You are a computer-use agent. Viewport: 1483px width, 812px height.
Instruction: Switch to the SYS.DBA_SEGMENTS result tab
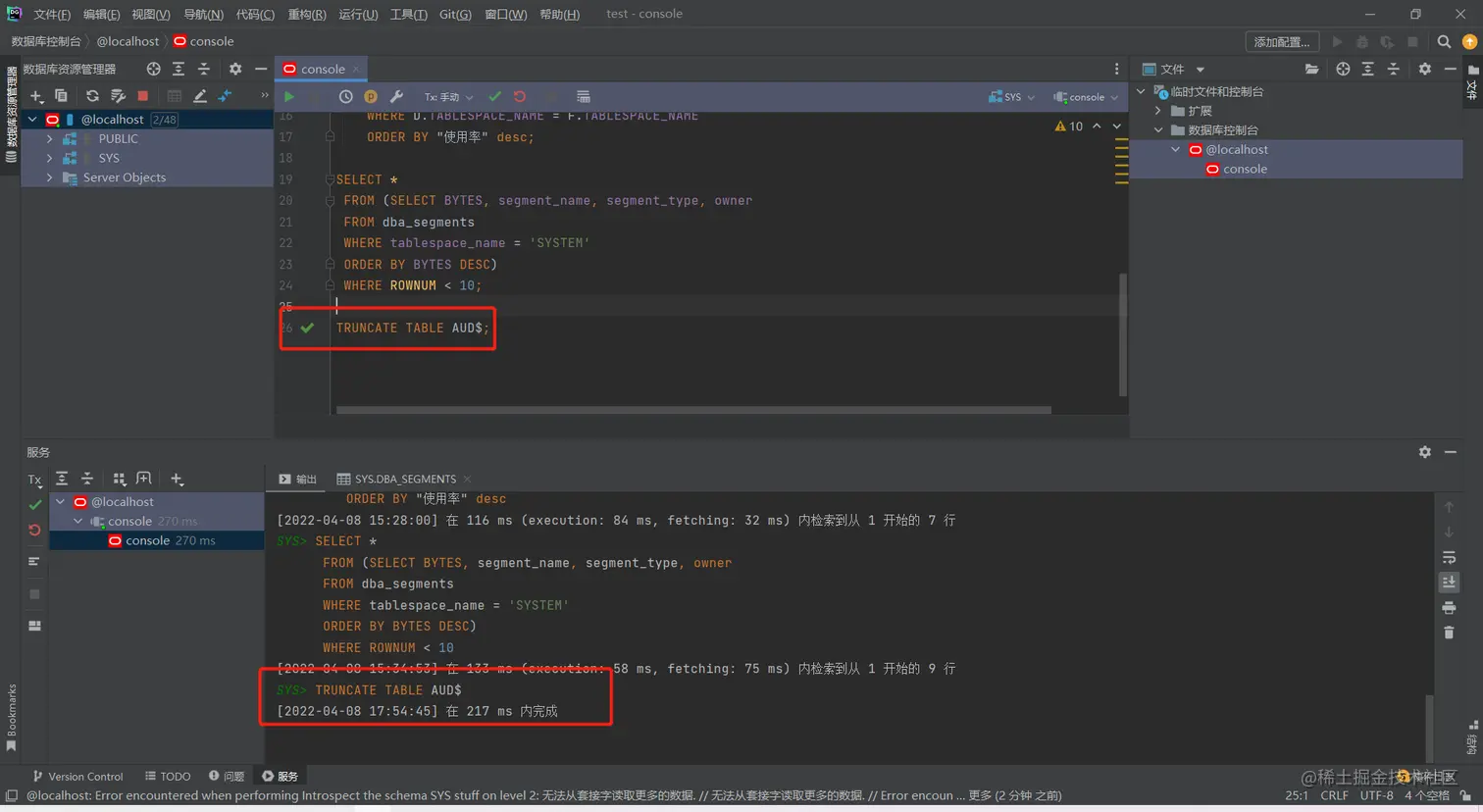404,479
